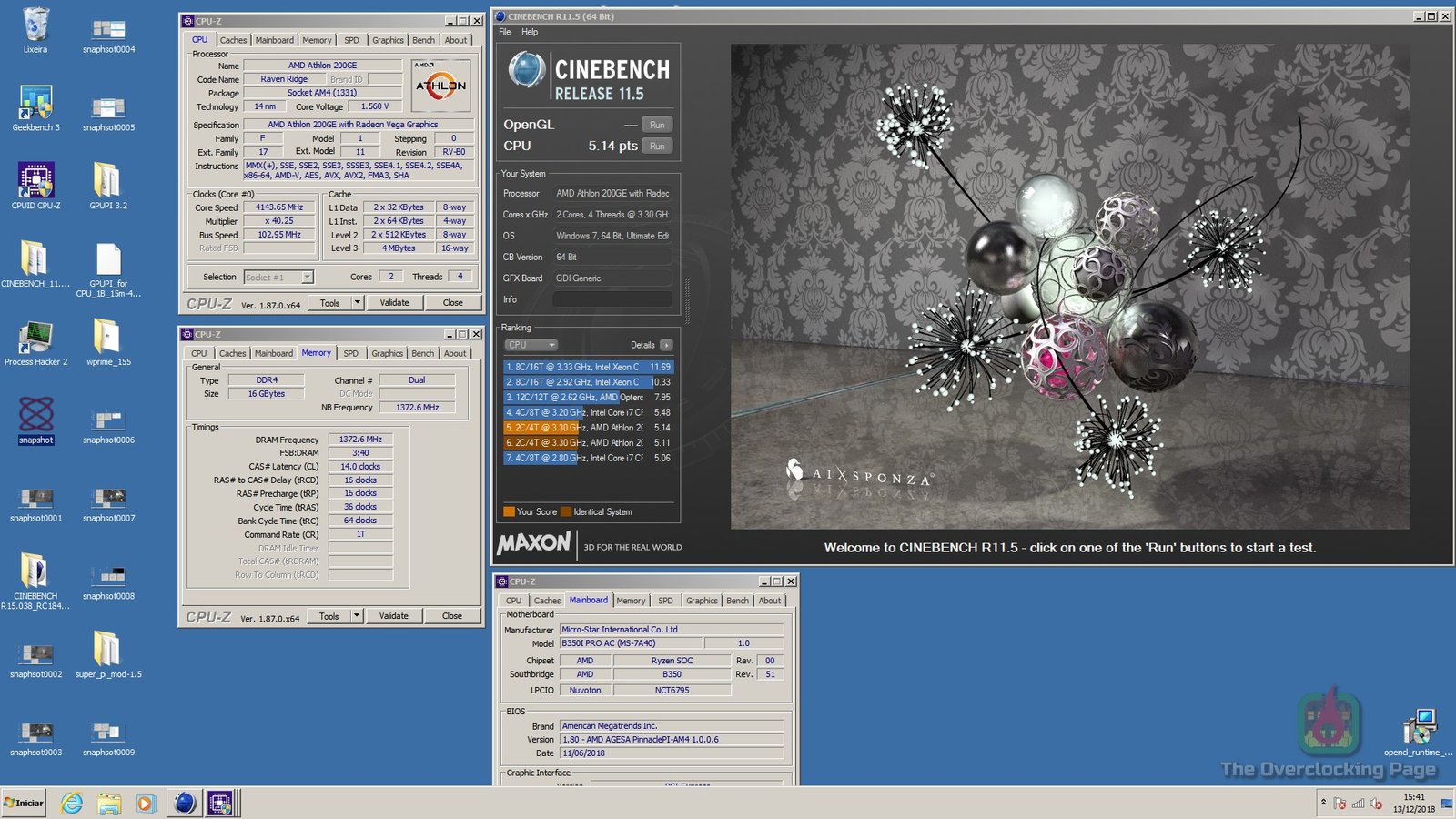The width and height of the screenshot is (1456, 819).
Task: Select the wprime_155 folder icon
Action: 107,338
